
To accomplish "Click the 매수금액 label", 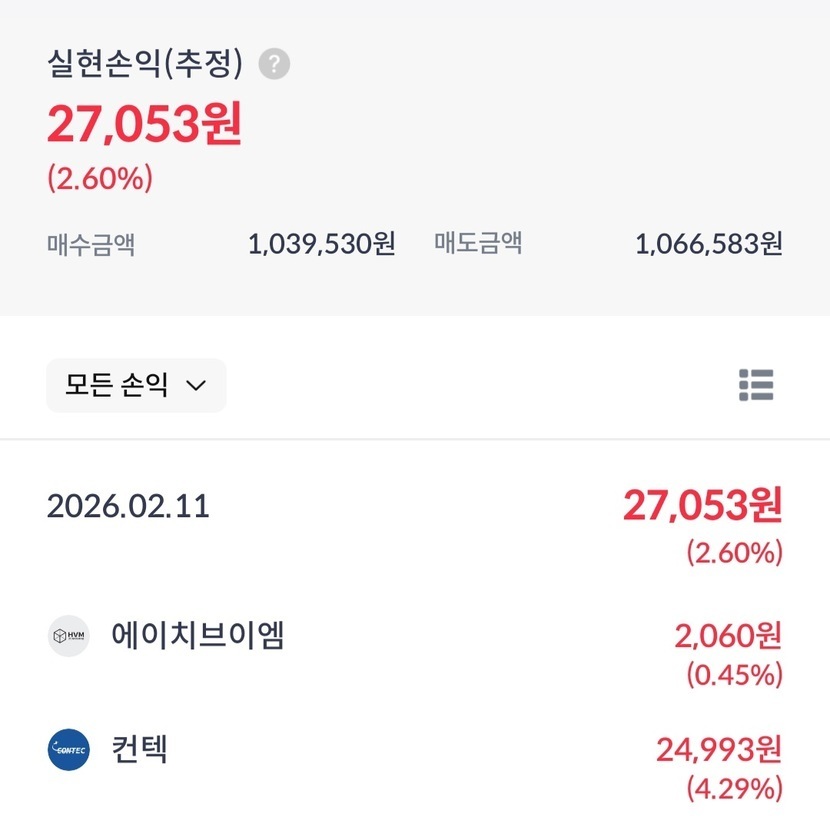I will point(91,244).
